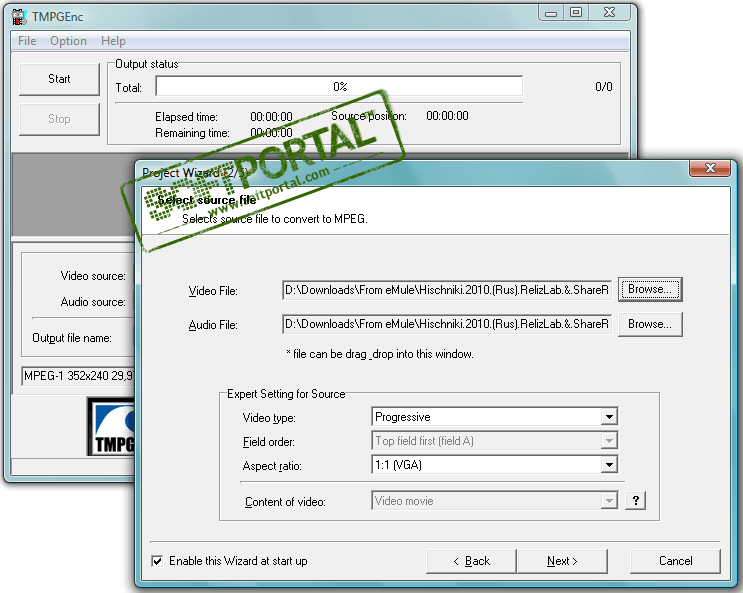The image size is (743, 593).
Task: Click the 'Expert Setting for Source' group label
Action: pos(286,394)
